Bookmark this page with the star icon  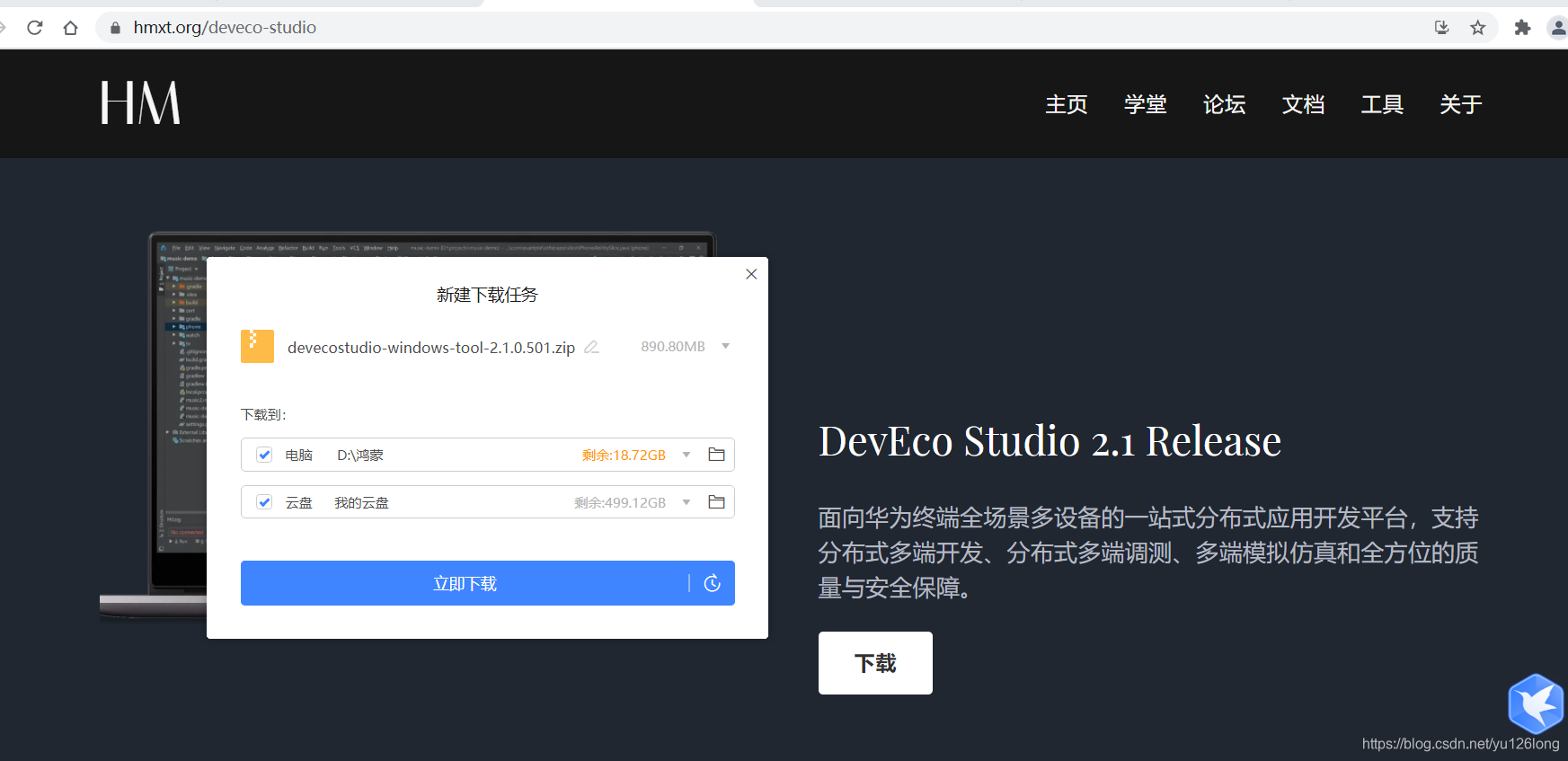tap(1478, 28)
